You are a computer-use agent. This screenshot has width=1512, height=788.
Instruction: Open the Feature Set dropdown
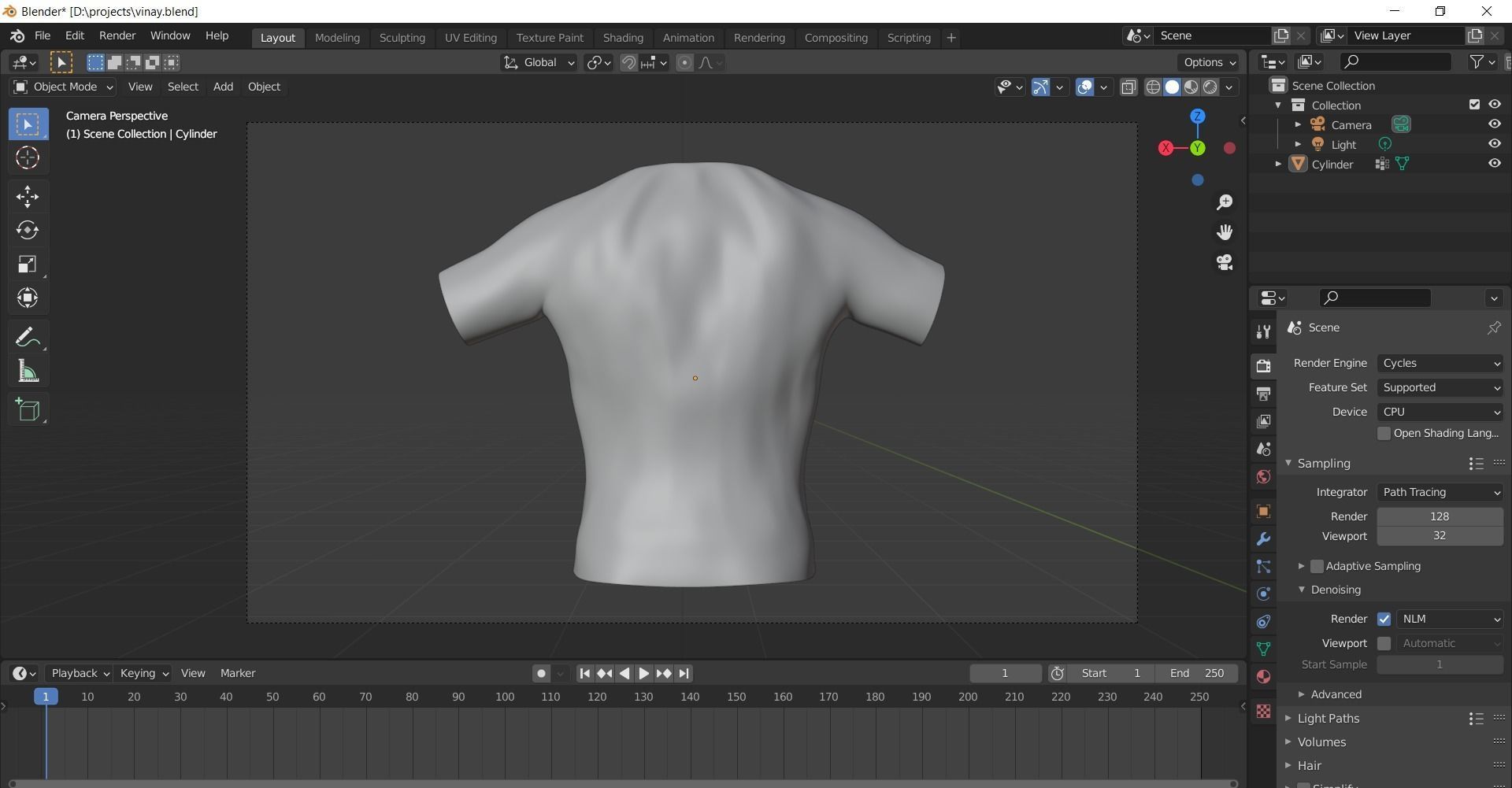pos(1440,388)
